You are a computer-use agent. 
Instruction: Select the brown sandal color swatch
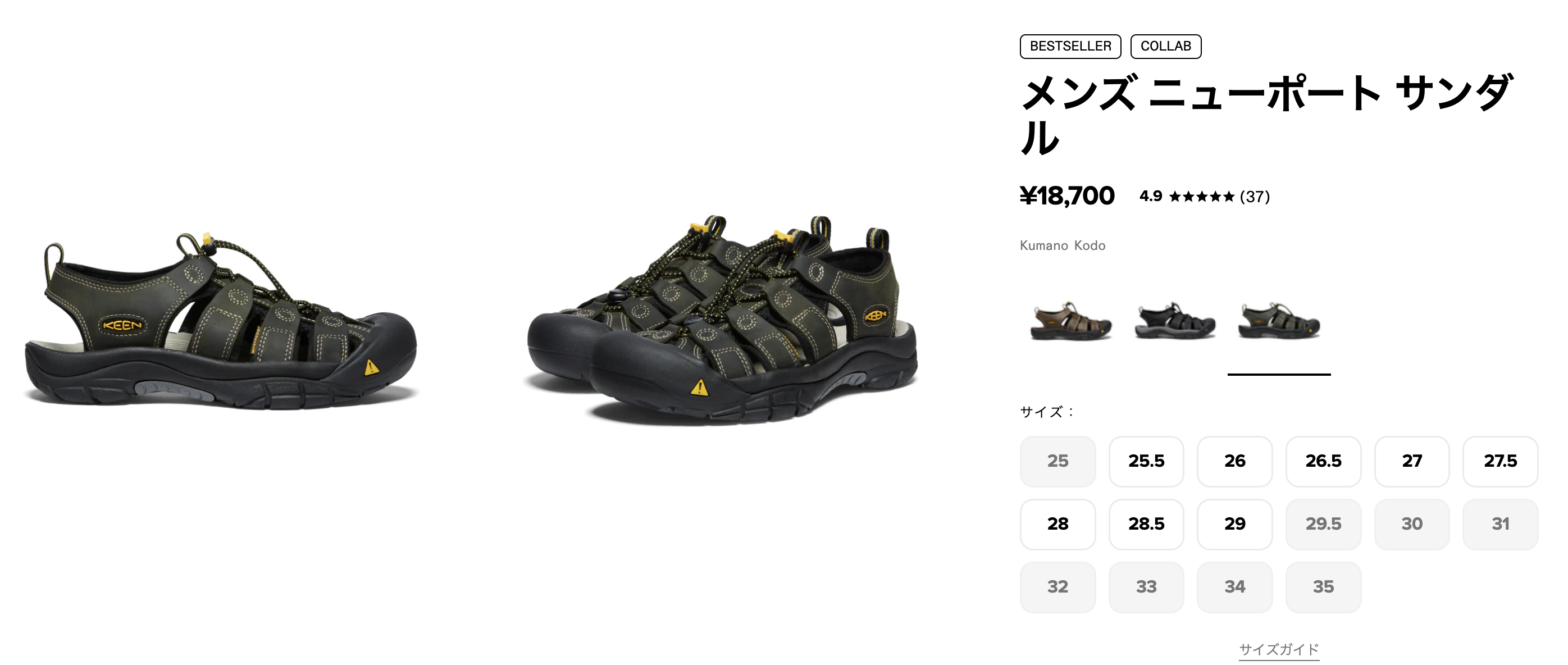click(x=1070, y=321)
